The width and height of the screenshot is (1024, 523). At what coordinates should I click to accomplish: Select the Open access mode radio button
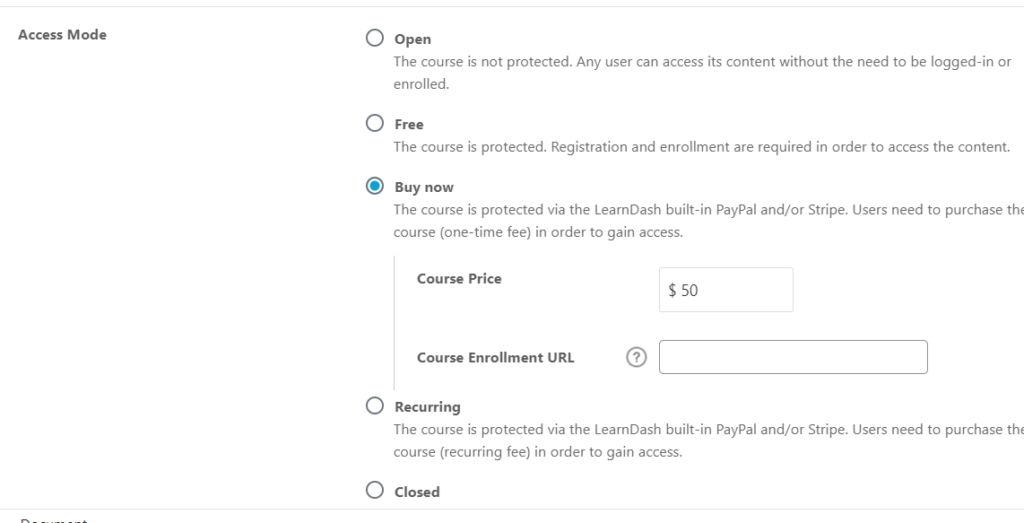click(375, 38)
